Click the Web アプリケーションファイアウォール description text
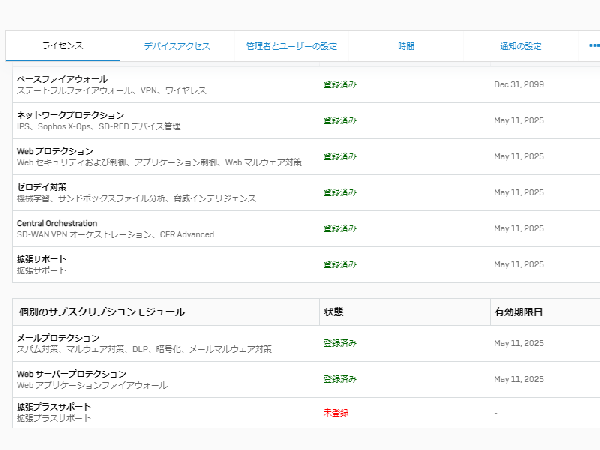Image resolution: width=600 pixels, height=450 pixels. pyautogui.click(x=92, y=385)
